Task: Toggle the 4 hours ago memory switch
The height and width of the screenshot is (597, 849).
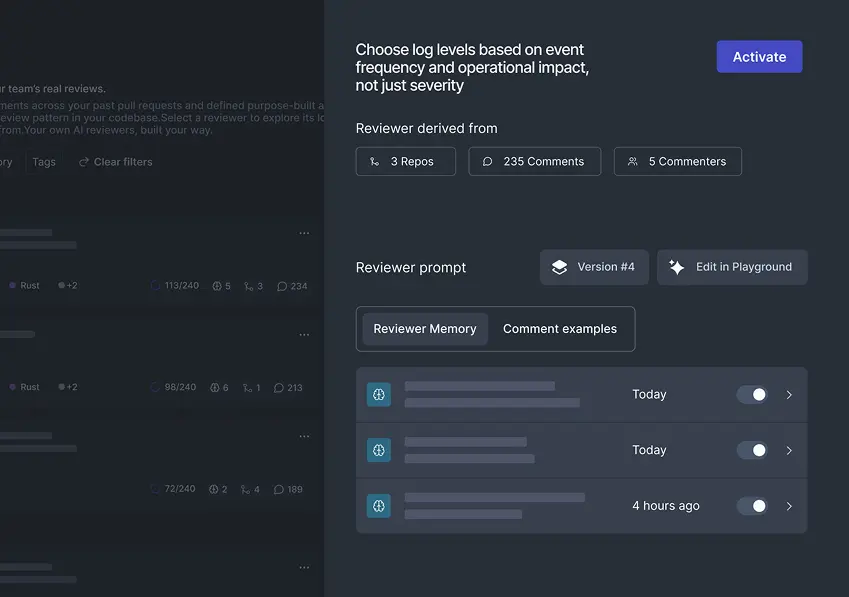Action: point(752,506)
